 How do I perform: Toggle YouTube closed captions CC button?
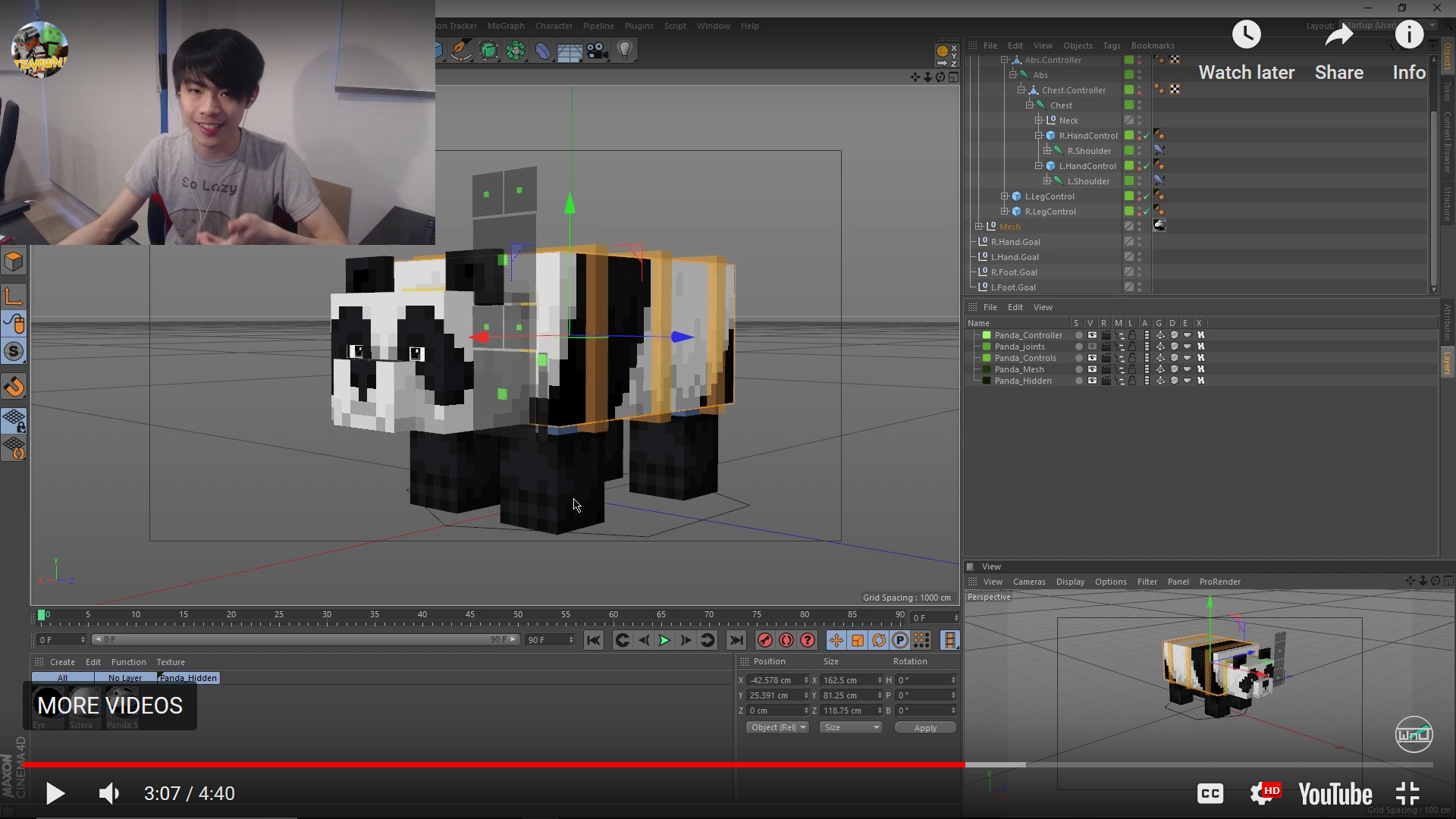[x=1210, y=794]
